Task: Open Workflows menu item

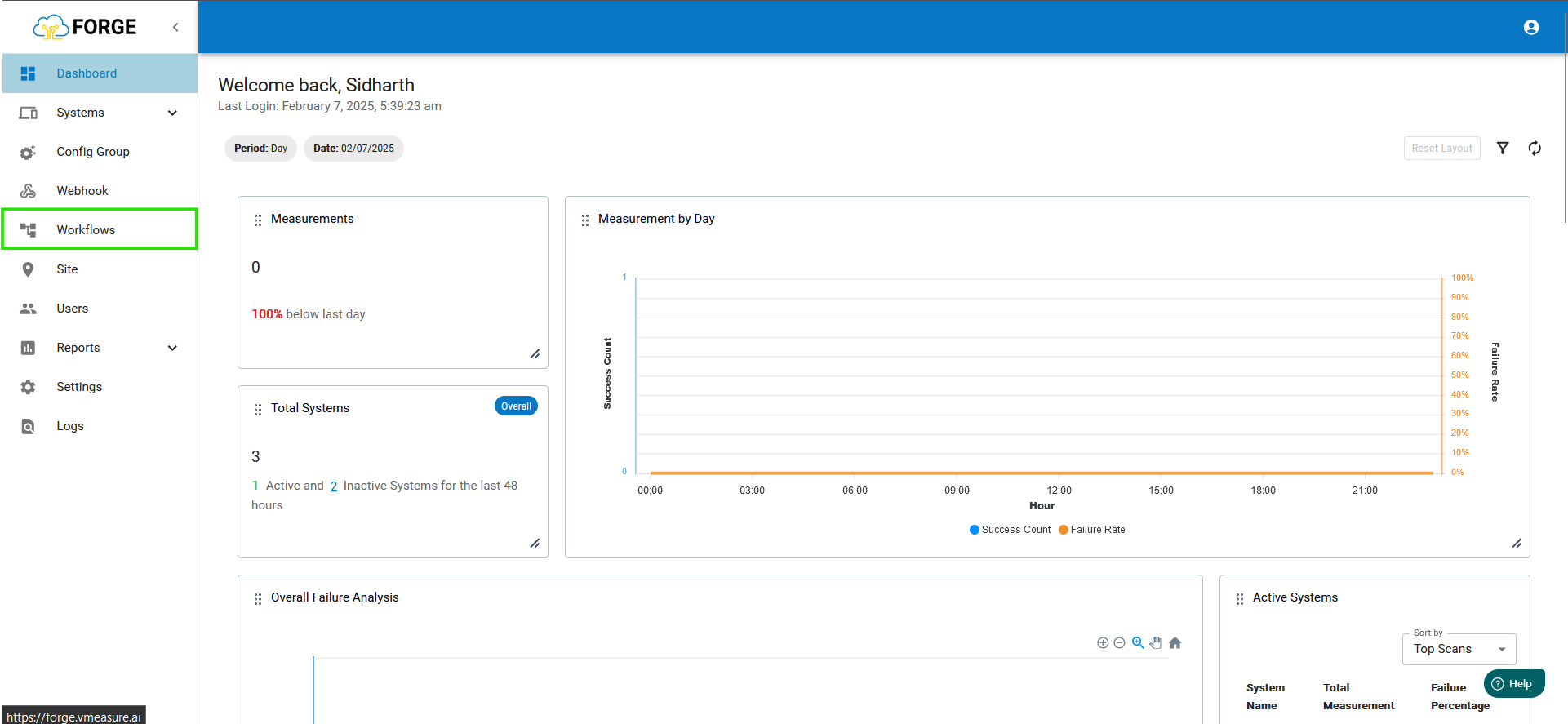Action: click(x=100, y=229)
